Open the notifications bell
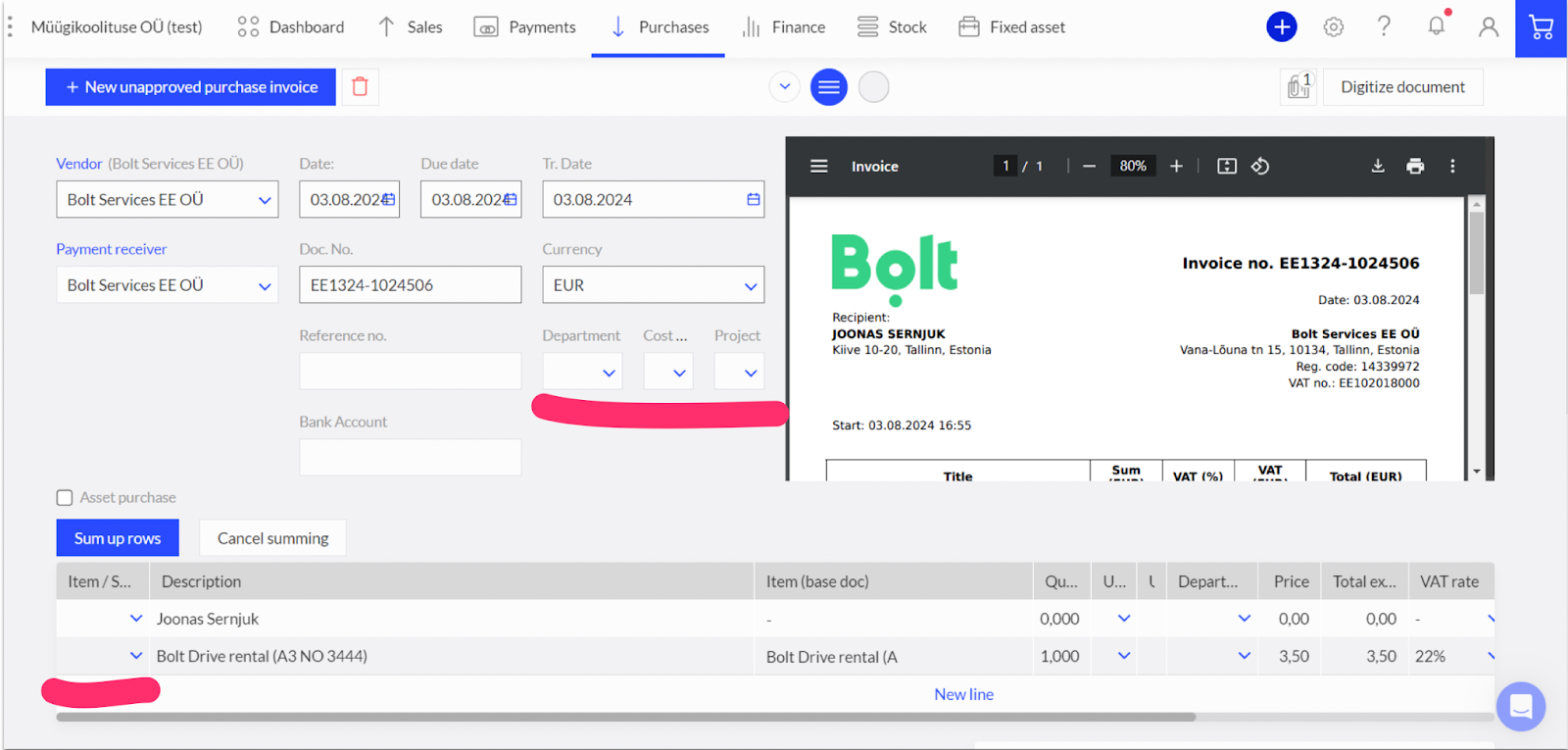This screenshot has width=1568, height=750. [x=1436, y=26]
